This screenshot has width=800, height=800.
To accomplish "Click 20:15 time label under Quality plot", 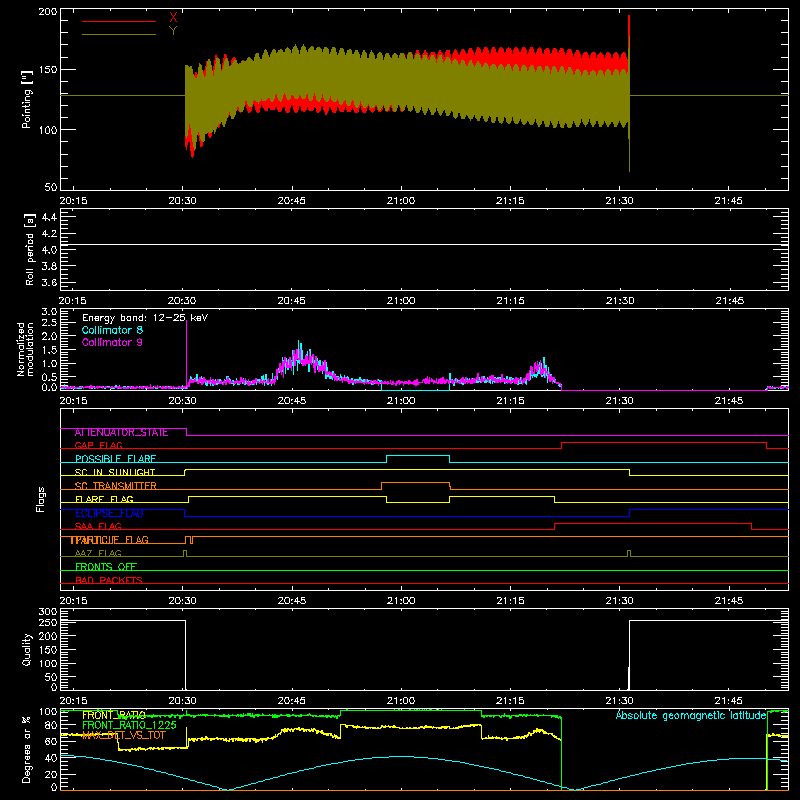I will click(x=73, y=701).
